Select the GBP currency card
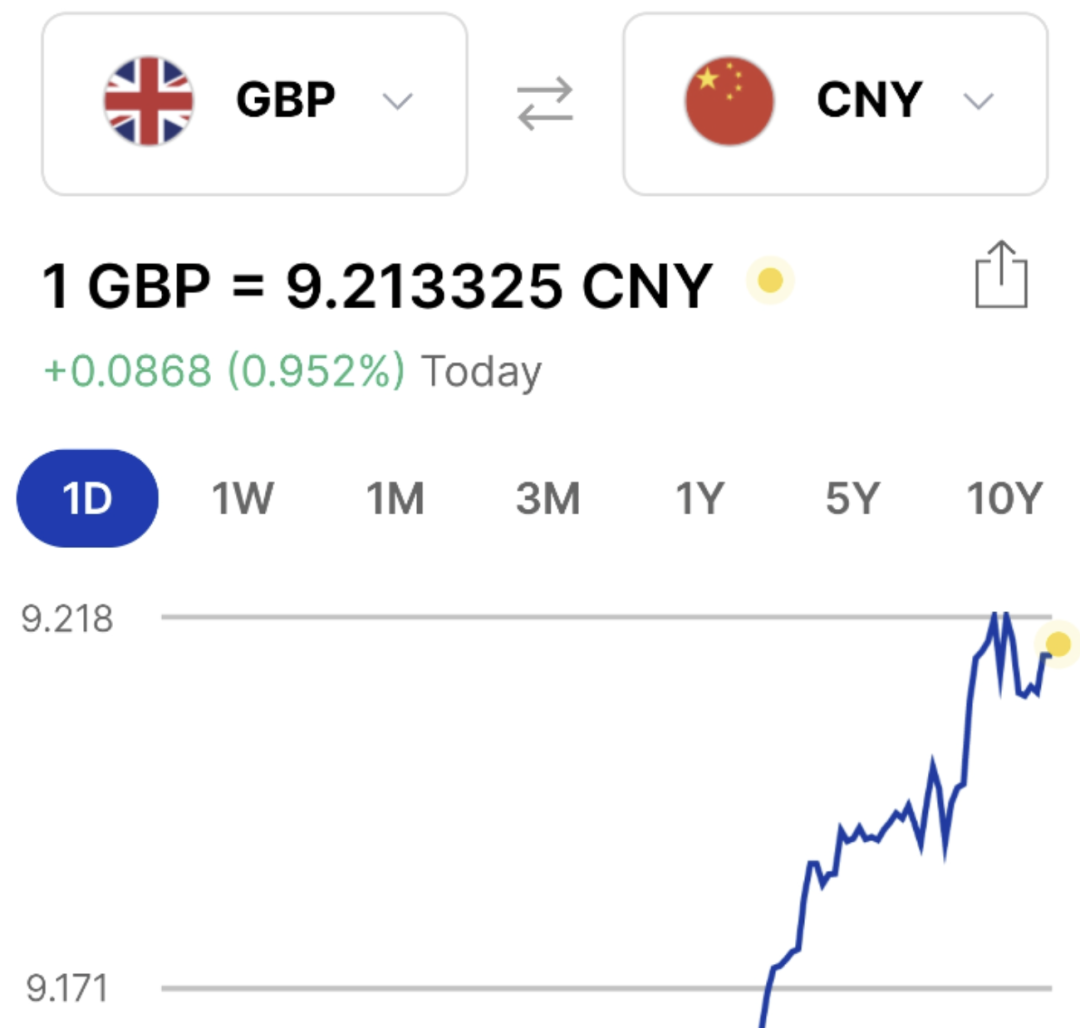 click(x=254, y=102)
